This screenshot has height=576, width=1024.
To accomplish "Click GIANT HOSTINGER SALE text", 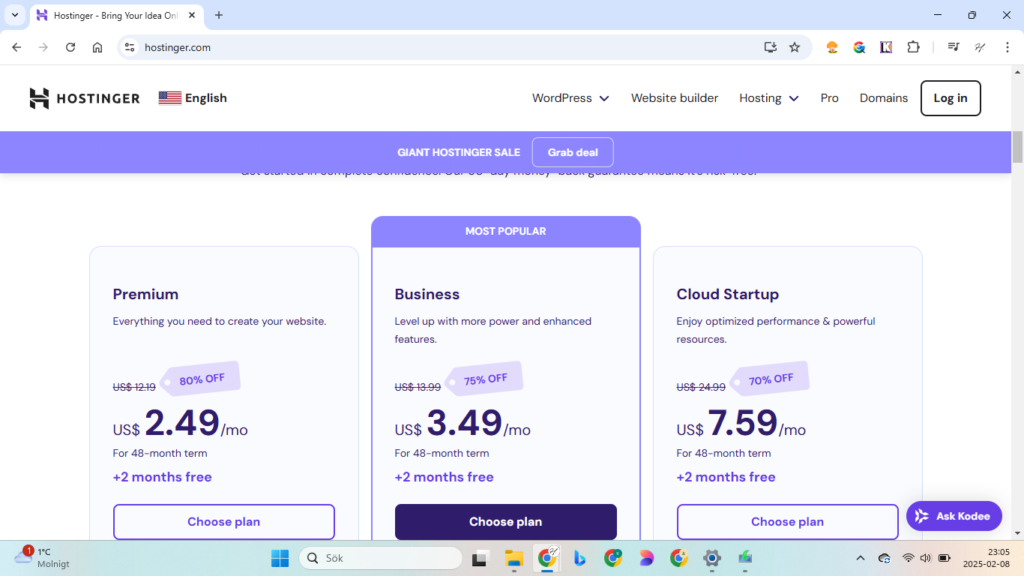I will click(x=458, y=152).
